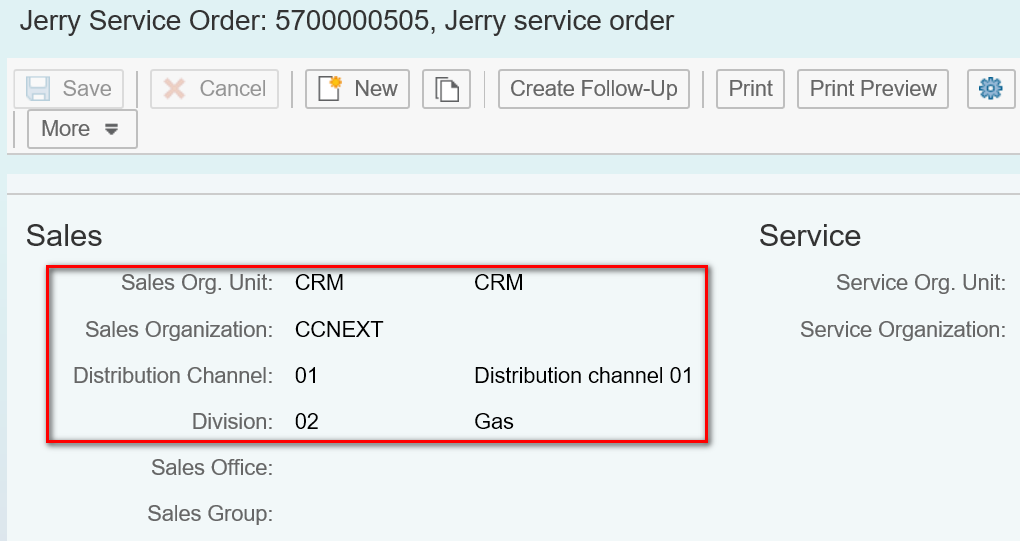Screen dimensions: 1020x541
Task: Click the Sales section heading
Action: pyautogui.click(x=64, y=235)
